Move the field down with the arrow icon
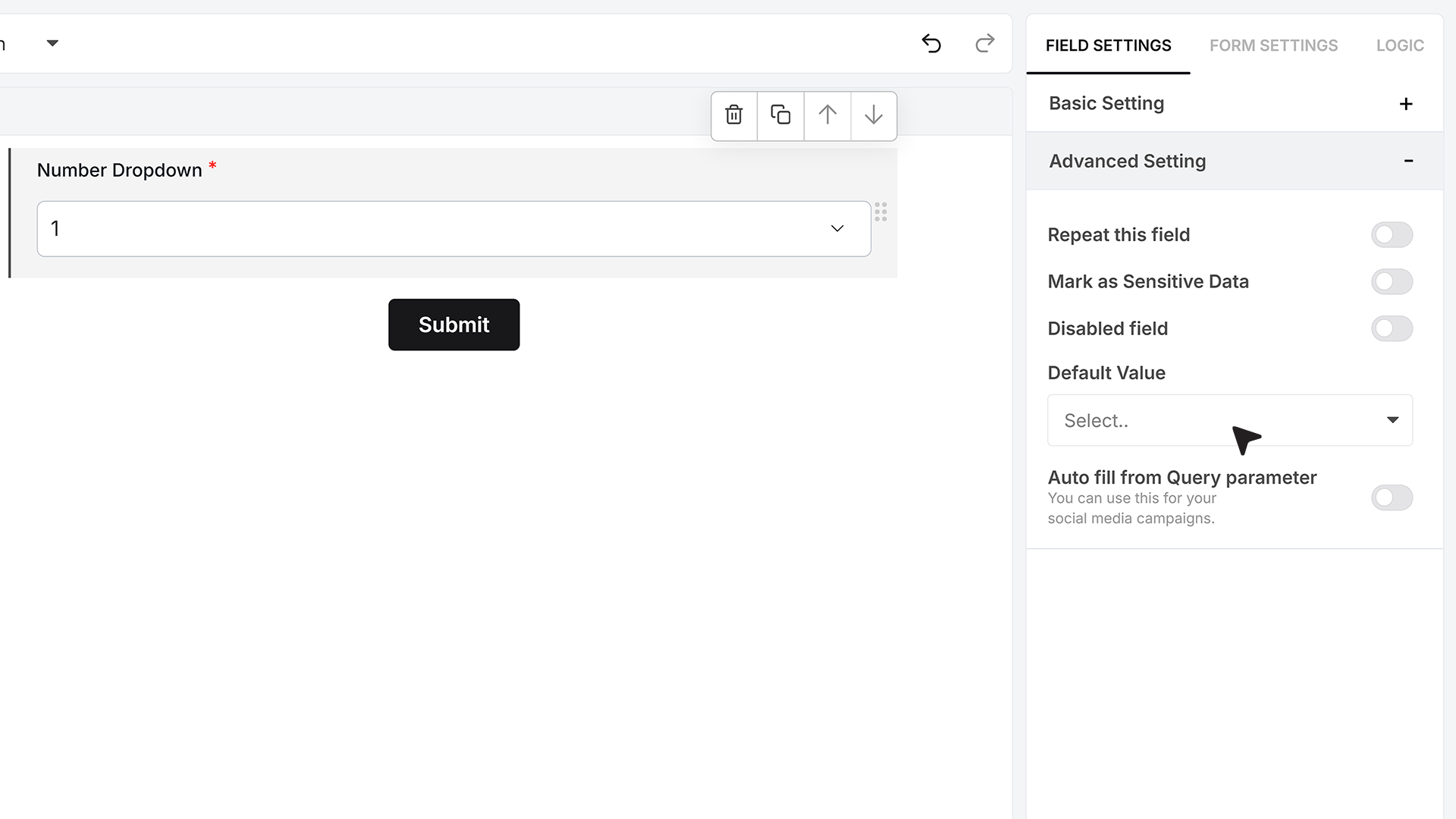Screen dimensions: 1456x819 [x=874, y=115]
